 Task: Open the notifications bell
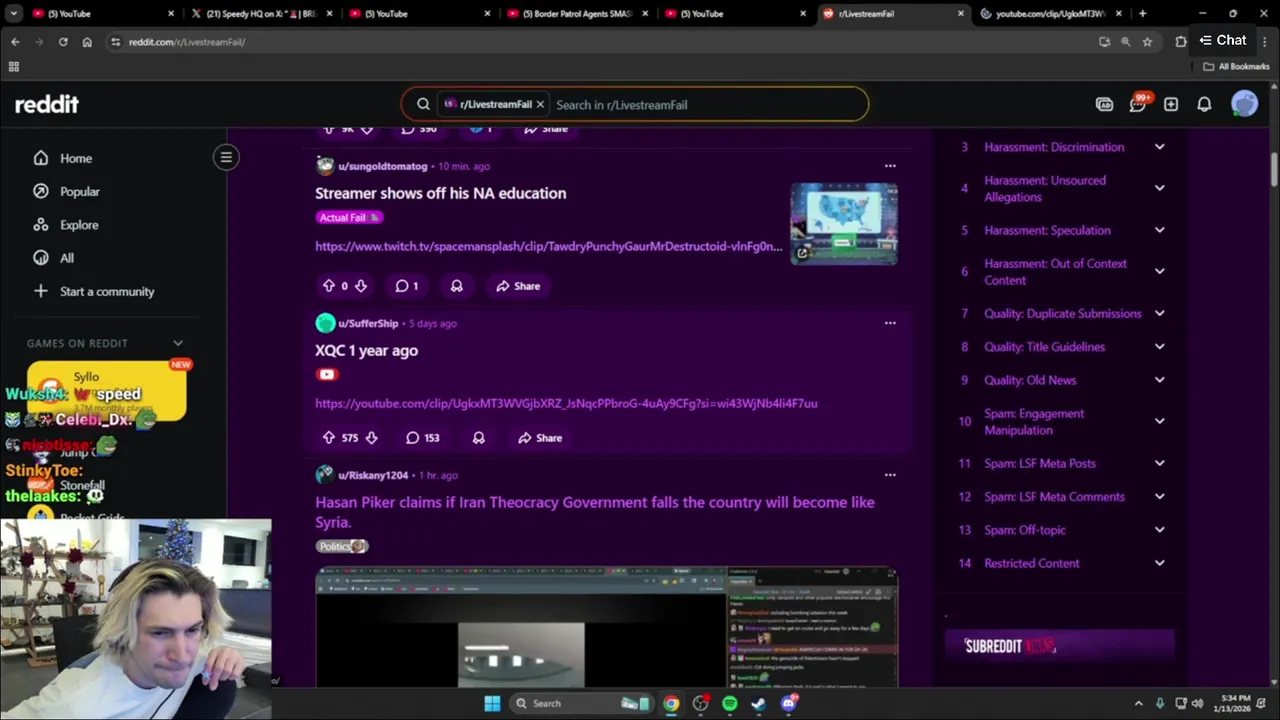point(1205,104)
